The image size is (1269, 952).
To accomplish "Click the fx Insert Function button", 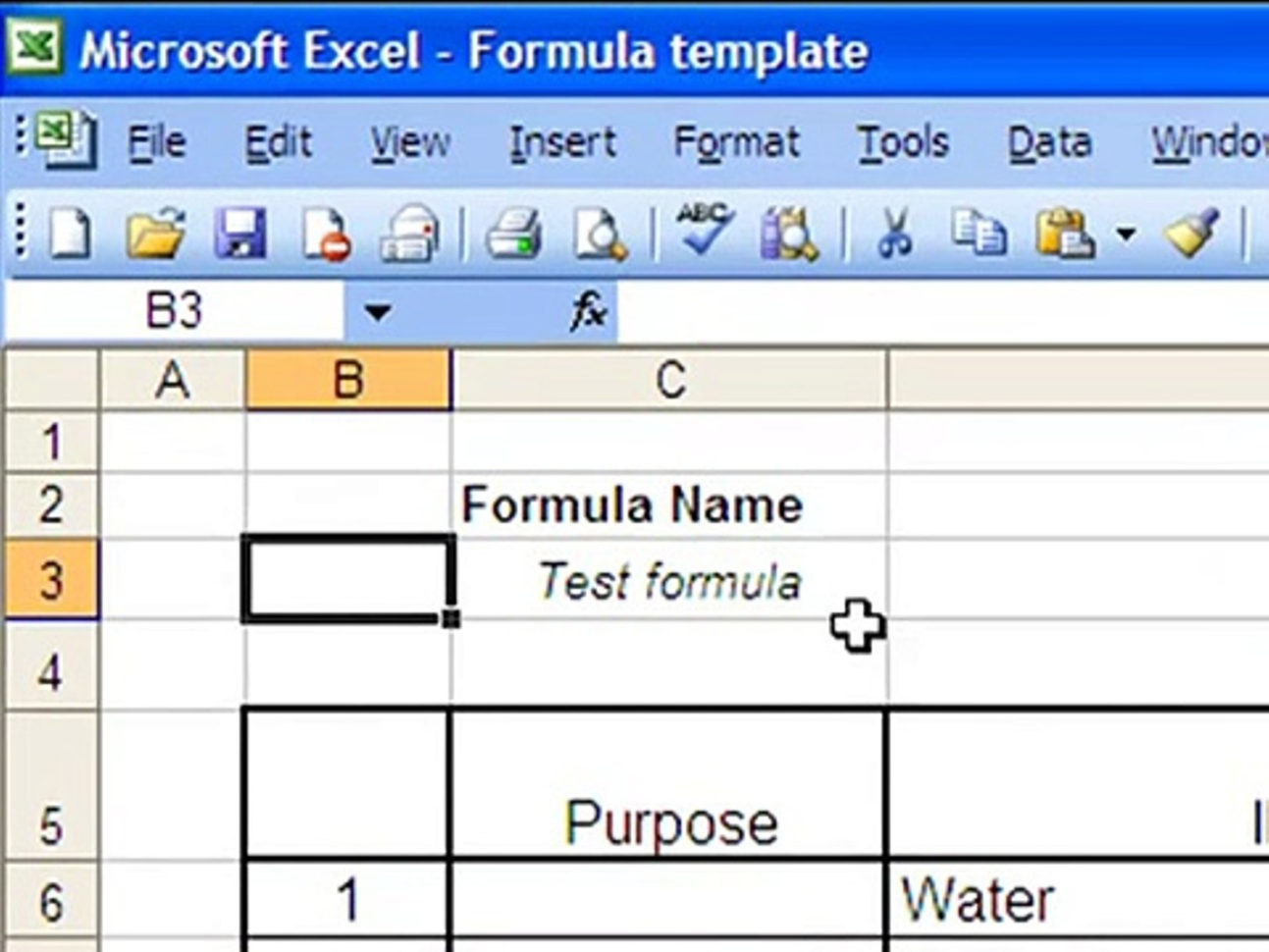I will [x=588, y=313].
